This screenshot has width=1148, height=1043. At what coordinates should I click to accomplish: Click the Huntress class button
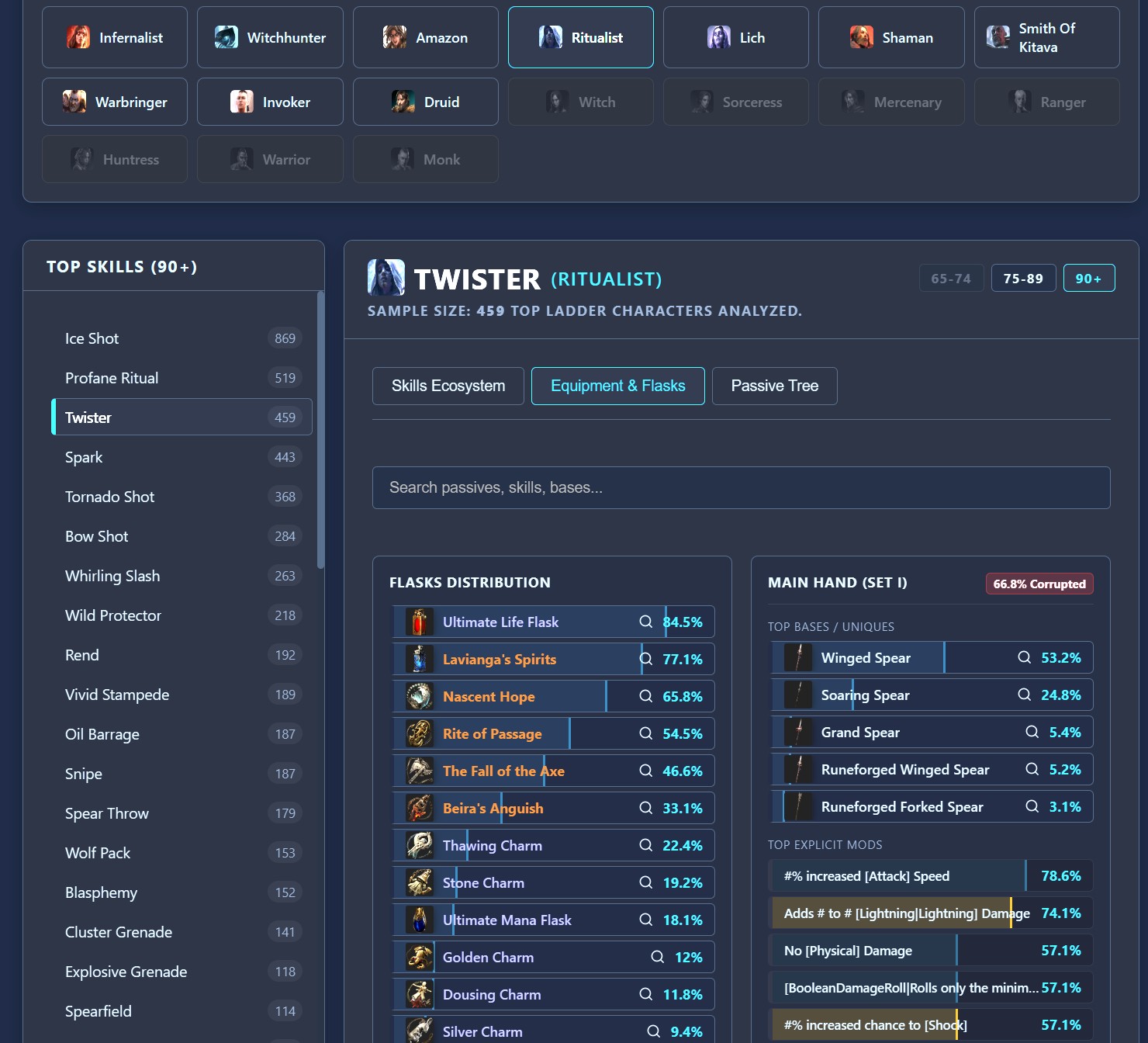click(115, 159)
